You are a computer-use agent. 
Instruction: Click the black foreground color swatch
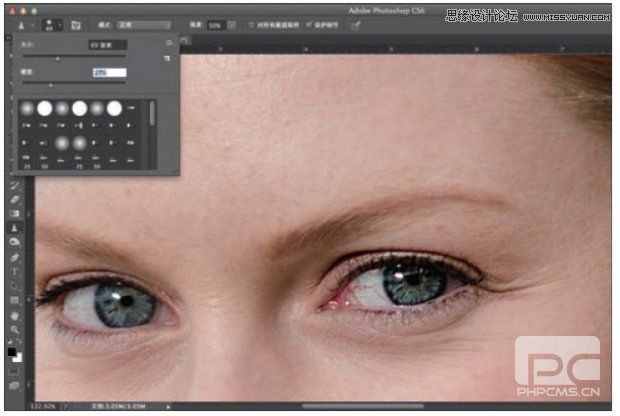pos(11,351)
